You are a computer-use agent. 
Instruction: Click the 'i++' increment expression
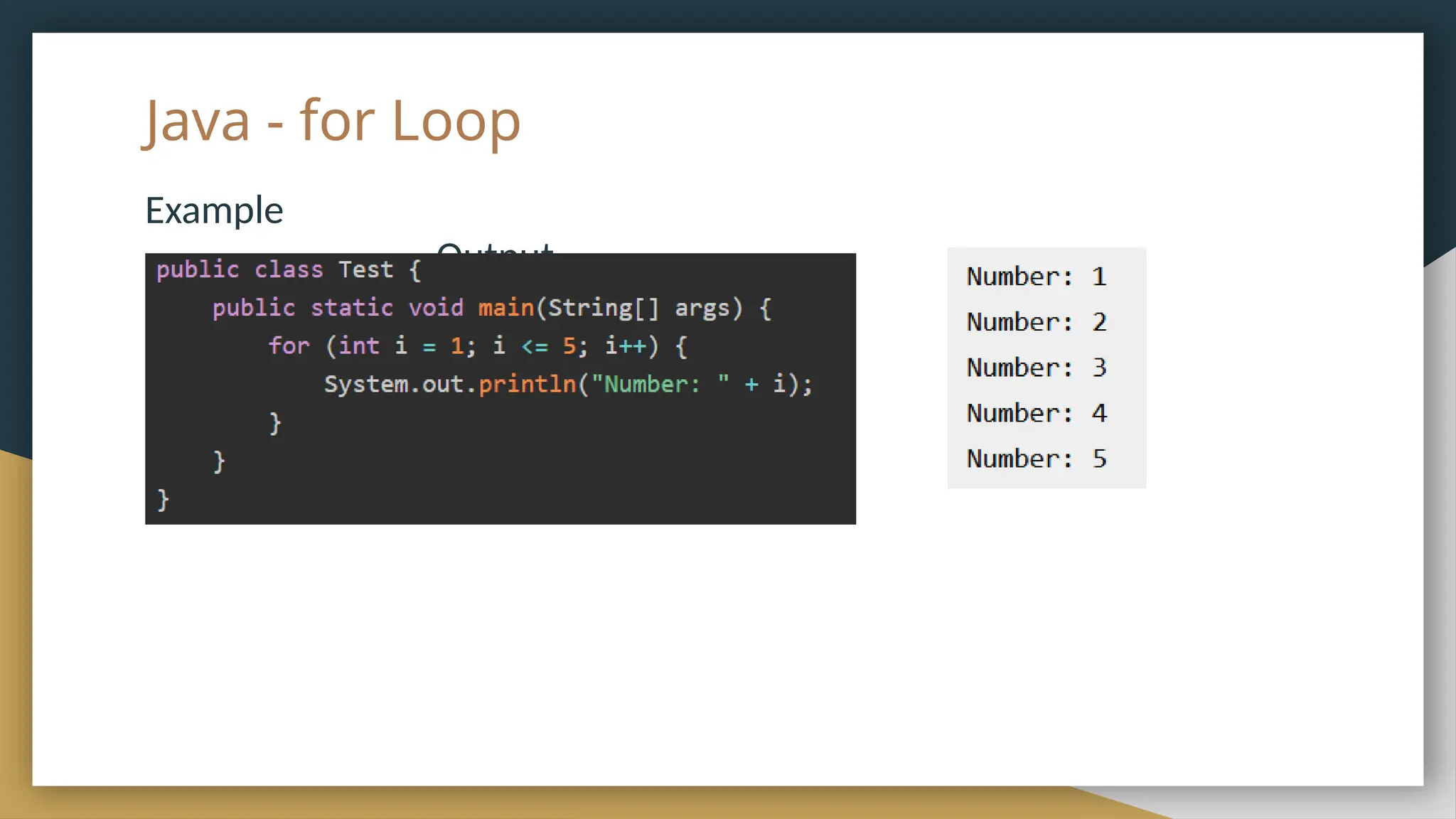point(626,346)
